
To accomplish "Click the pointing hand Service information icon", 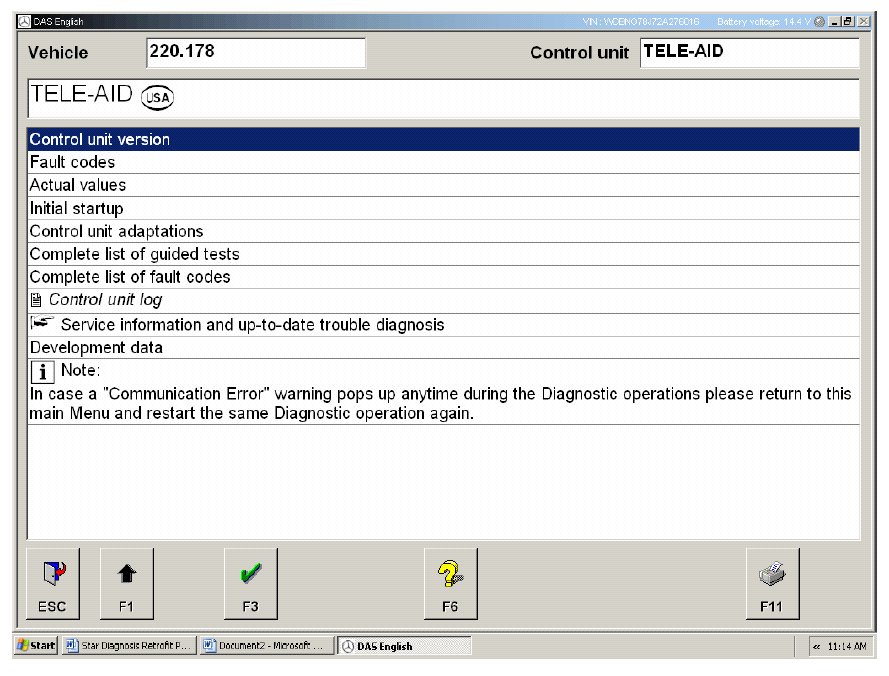I will point(41,324).
